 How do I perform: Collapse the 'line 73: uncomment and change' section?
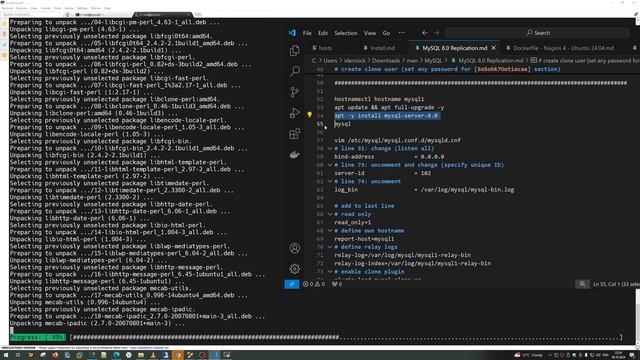(330, 165)
